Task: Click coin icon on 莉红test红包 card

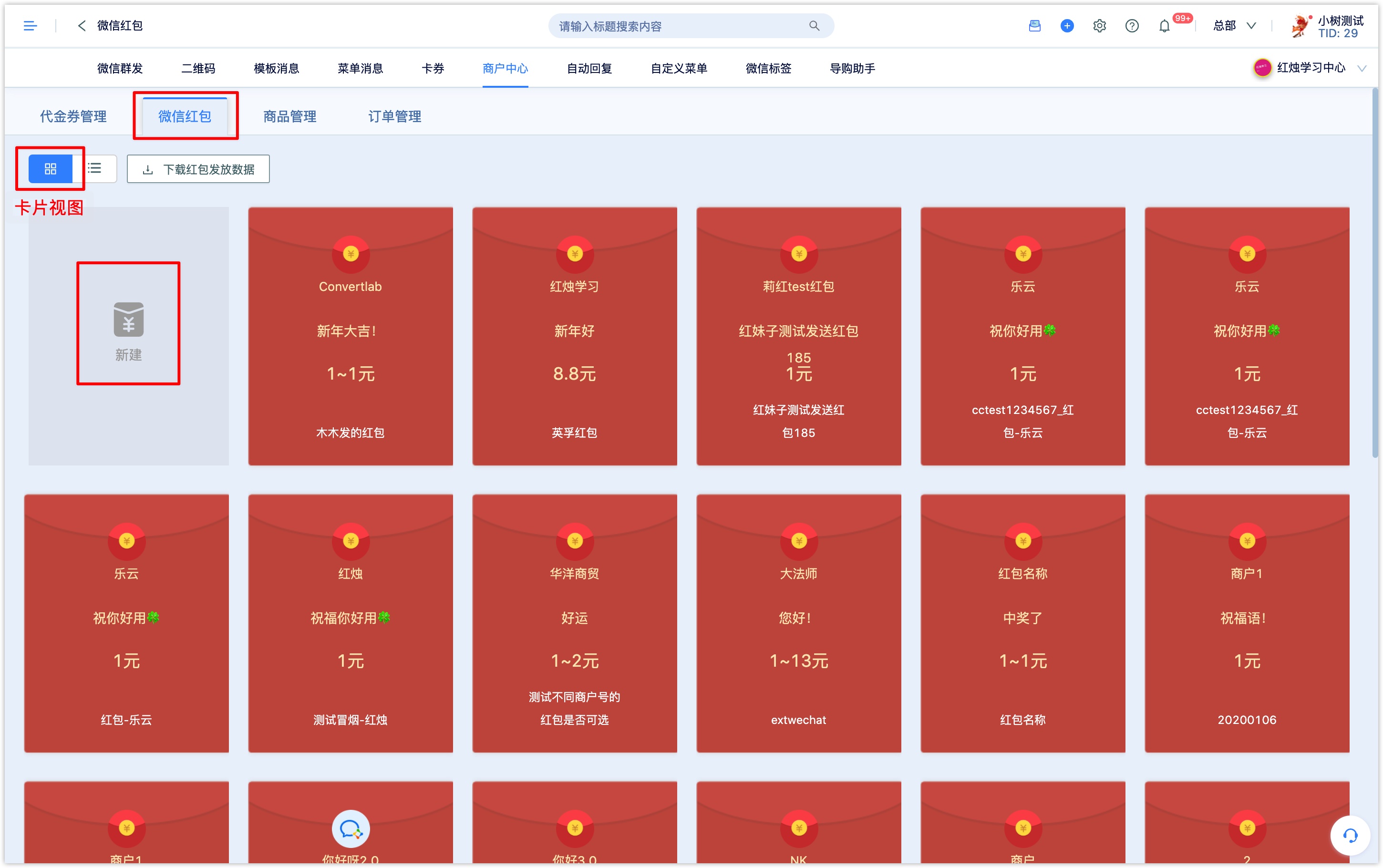Action: point(799,254)
